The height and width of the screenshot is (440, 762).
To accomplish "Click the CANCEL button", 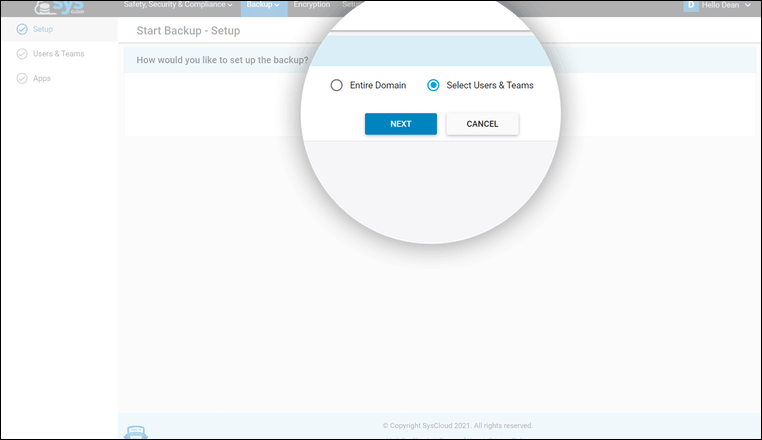I will (x=483, y=124).
